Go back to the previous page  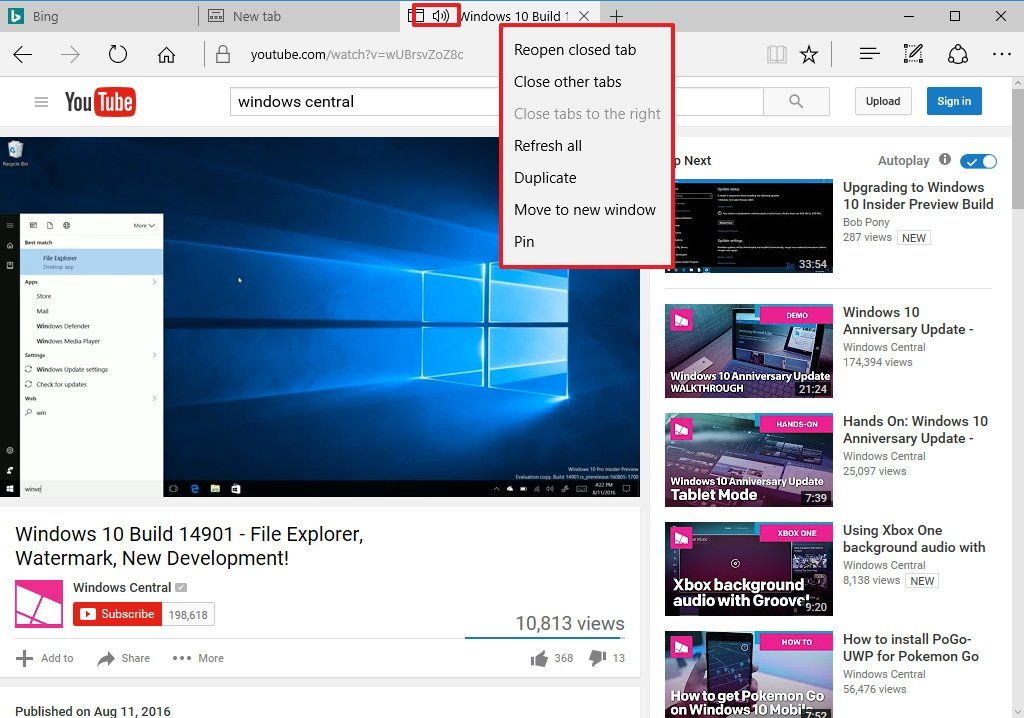coord(22,54)
